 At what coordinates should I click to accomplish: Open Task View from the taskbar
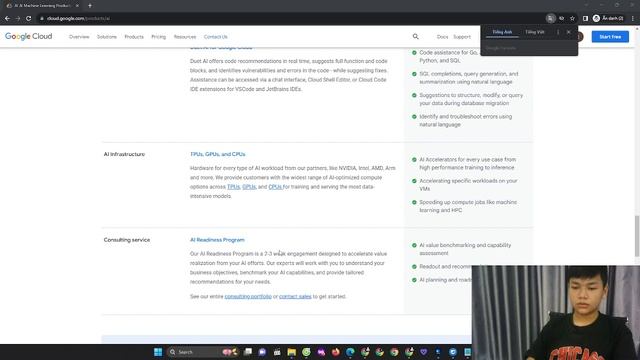248,352
